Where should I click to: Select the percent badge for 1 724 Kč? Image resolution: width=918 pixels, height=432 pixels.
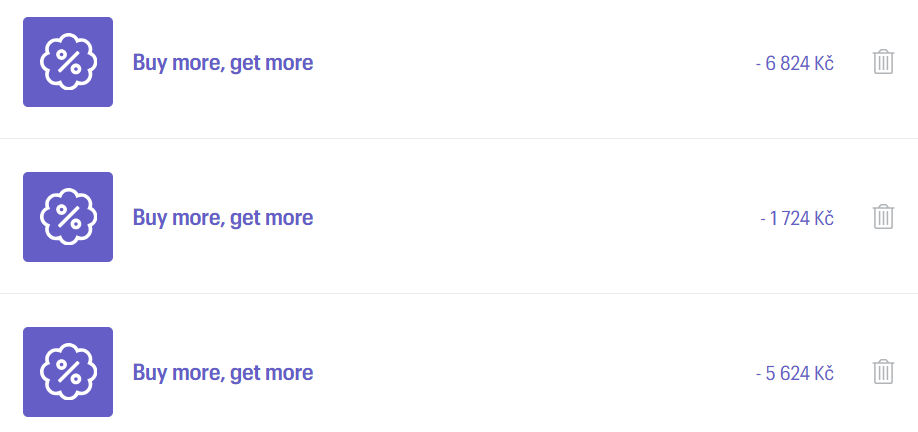[68, 217]
